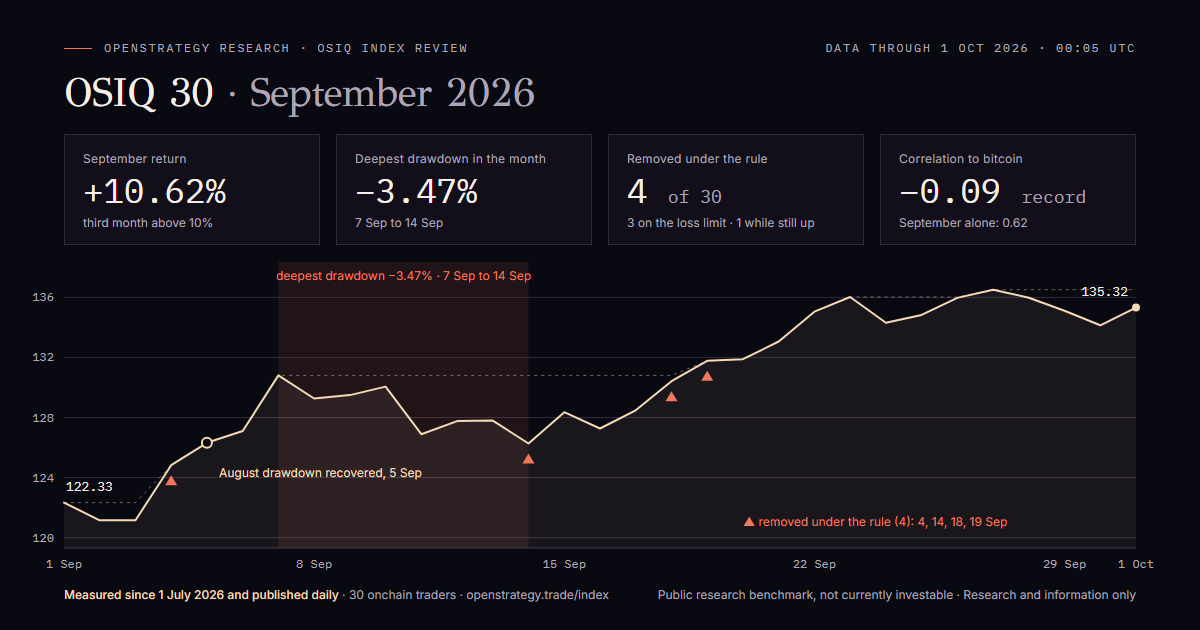
Task: Click the '136' y-axis label
Action: pos(43,297)
